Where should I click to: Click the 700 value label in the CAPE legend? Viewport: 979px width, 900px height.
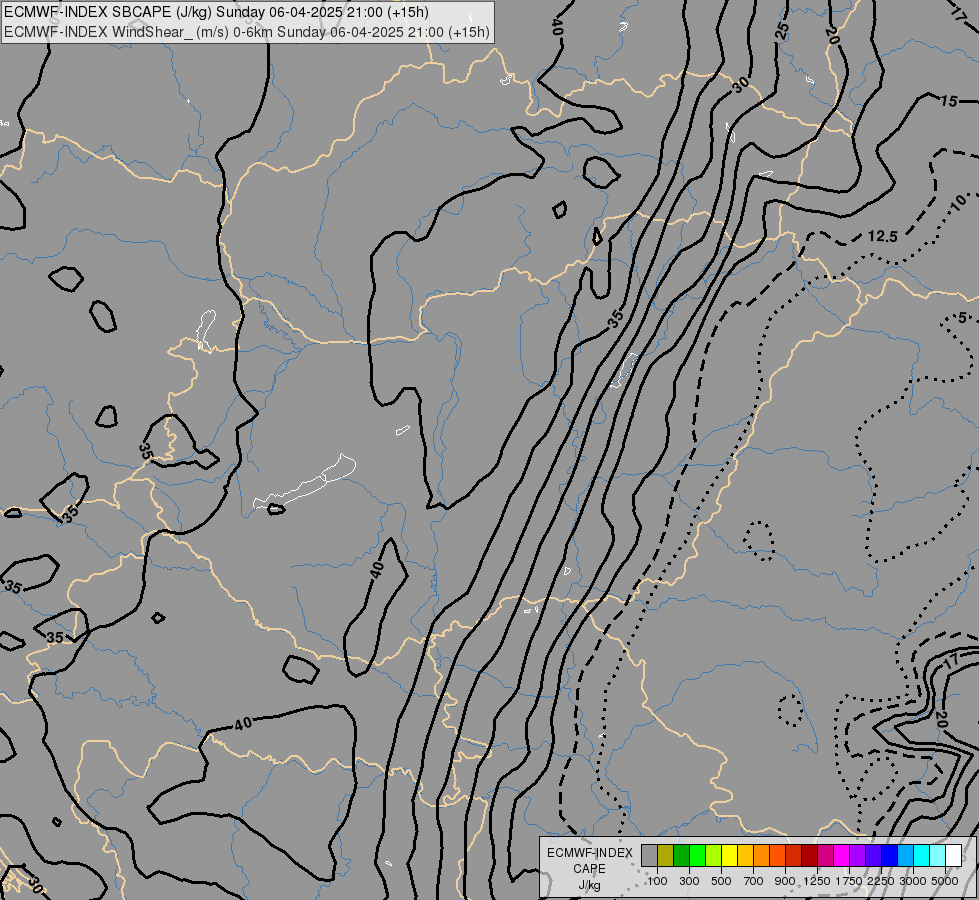pos(754,881)
